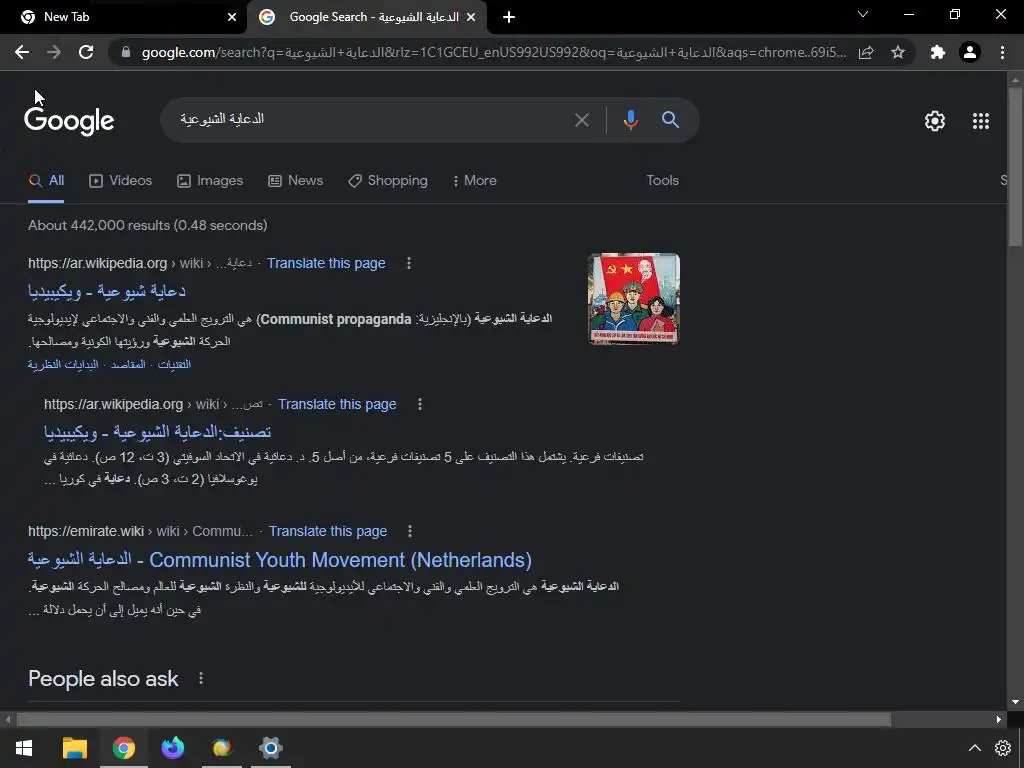
Task: Switch to Images results
Action: 210,181
